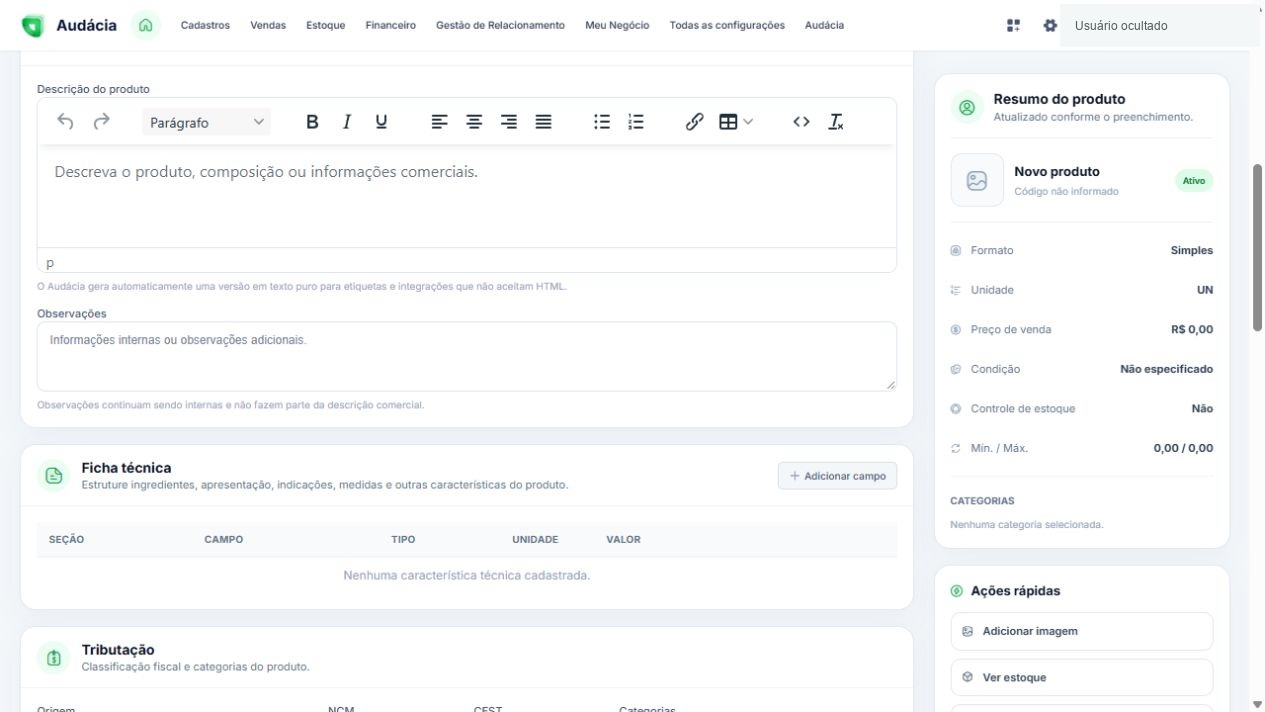Open the apps grid icon
The image size is (1265, 712).
coord(1013,25)
